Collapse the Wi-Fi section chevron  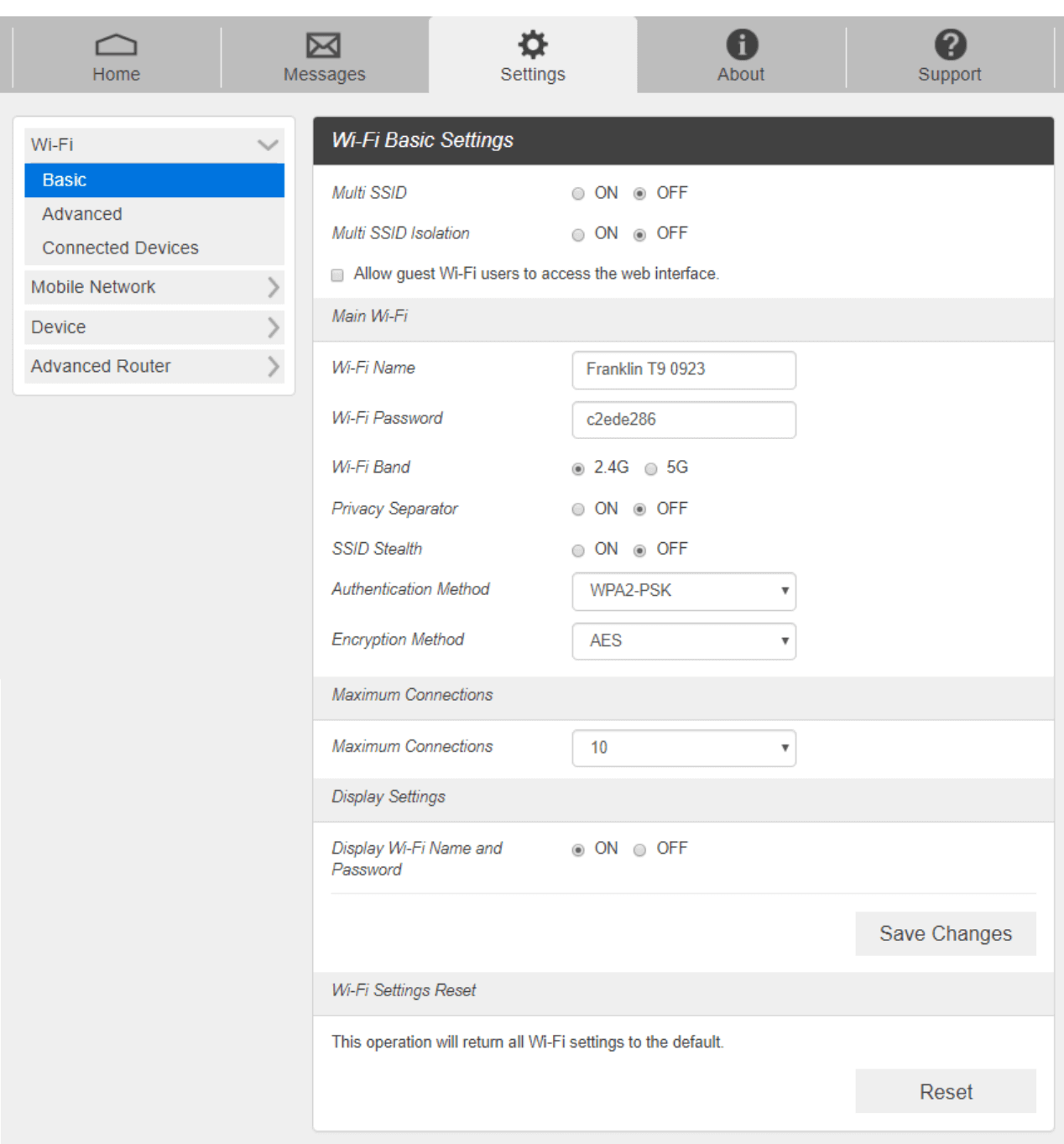pyautogui.click(x=268, y=144)
